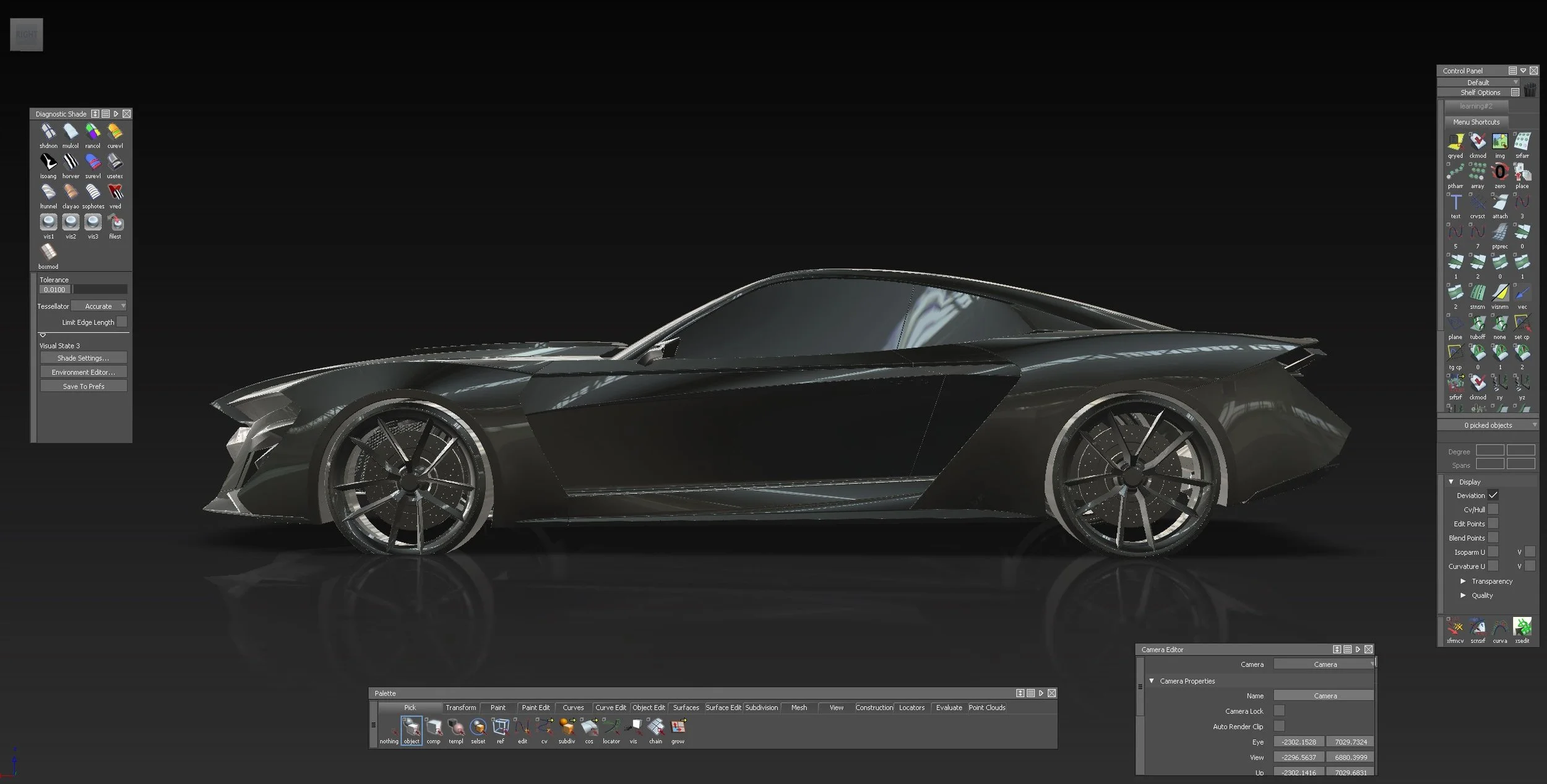
Task: Toggle the Deviation display checkbox
Action: [x=1493, y=495]
